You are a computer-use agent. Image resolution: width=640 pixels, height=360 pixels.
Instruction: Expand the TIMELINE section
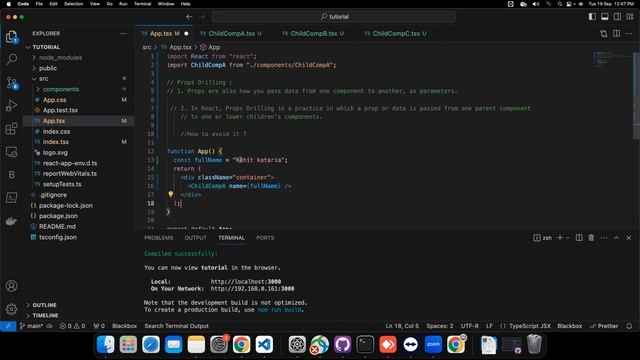[45, 316]
